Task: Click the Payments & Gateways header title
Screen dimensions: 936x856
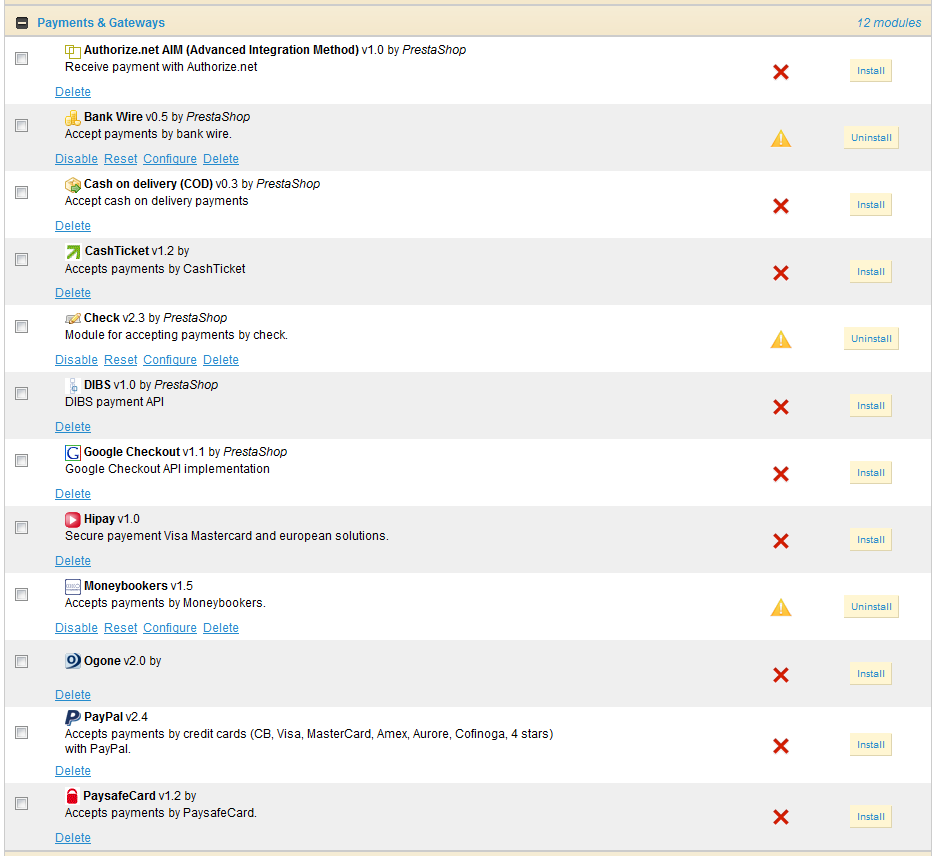Action: click(101, 23)
